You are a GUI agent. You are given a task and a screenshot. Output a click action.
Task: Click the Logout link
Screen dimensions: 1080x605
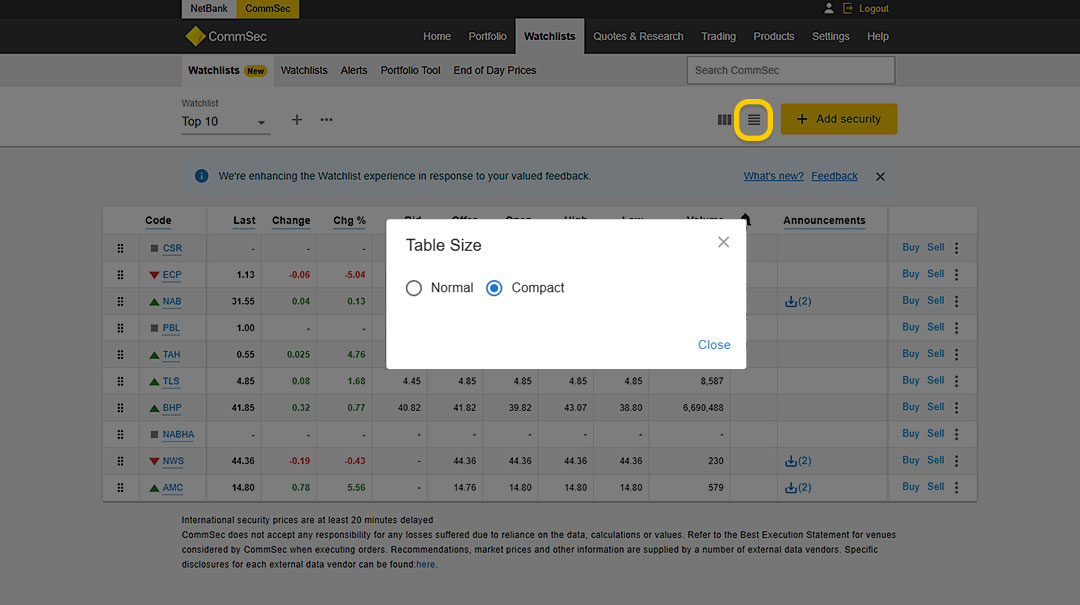point(873,8)
